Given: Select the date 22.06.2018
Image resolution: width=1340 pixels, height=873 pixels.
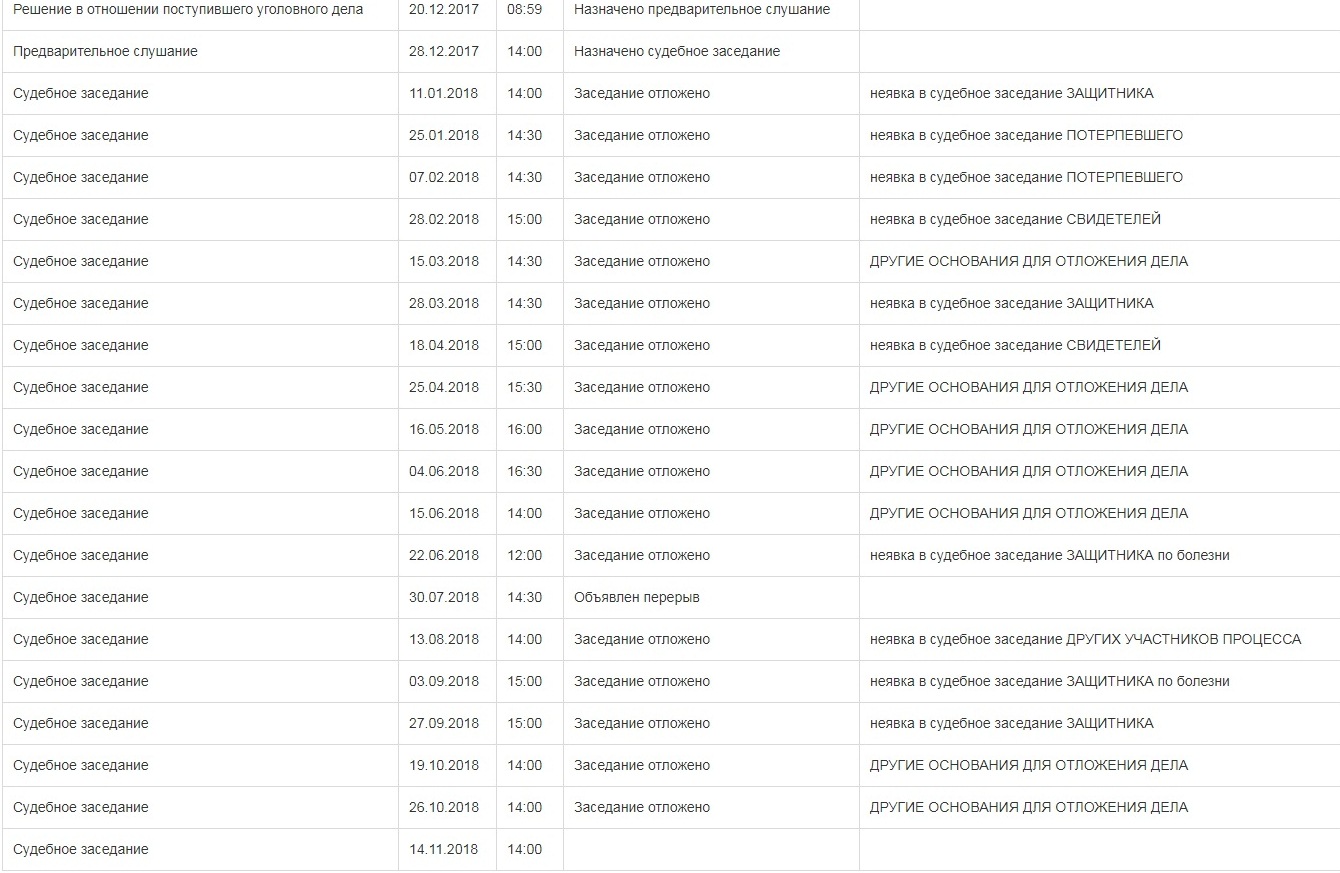Looking at the screenshot, I should (444, 555).
